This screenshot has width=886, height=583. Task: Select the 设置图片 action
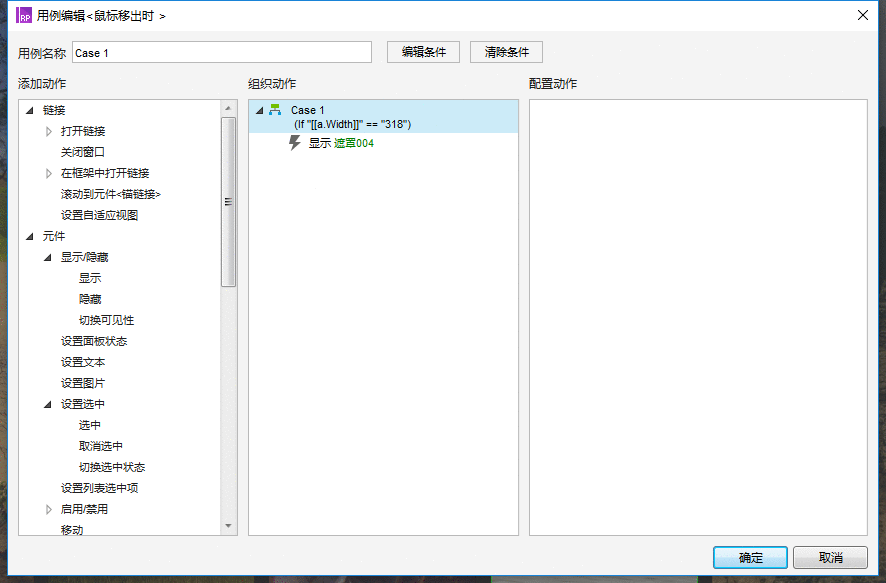click(x=82, y=383)
